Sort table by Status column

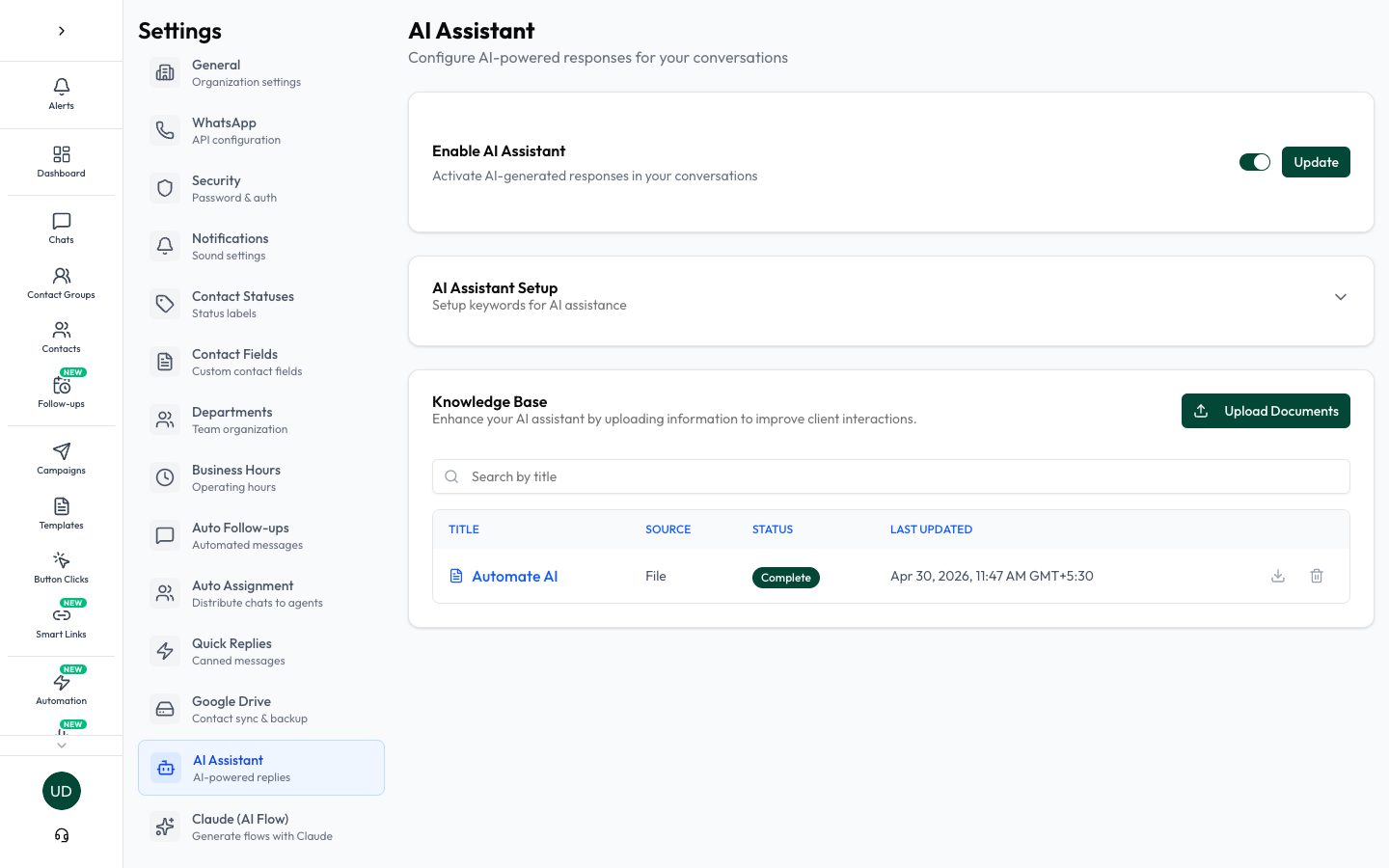pos(773,529)
